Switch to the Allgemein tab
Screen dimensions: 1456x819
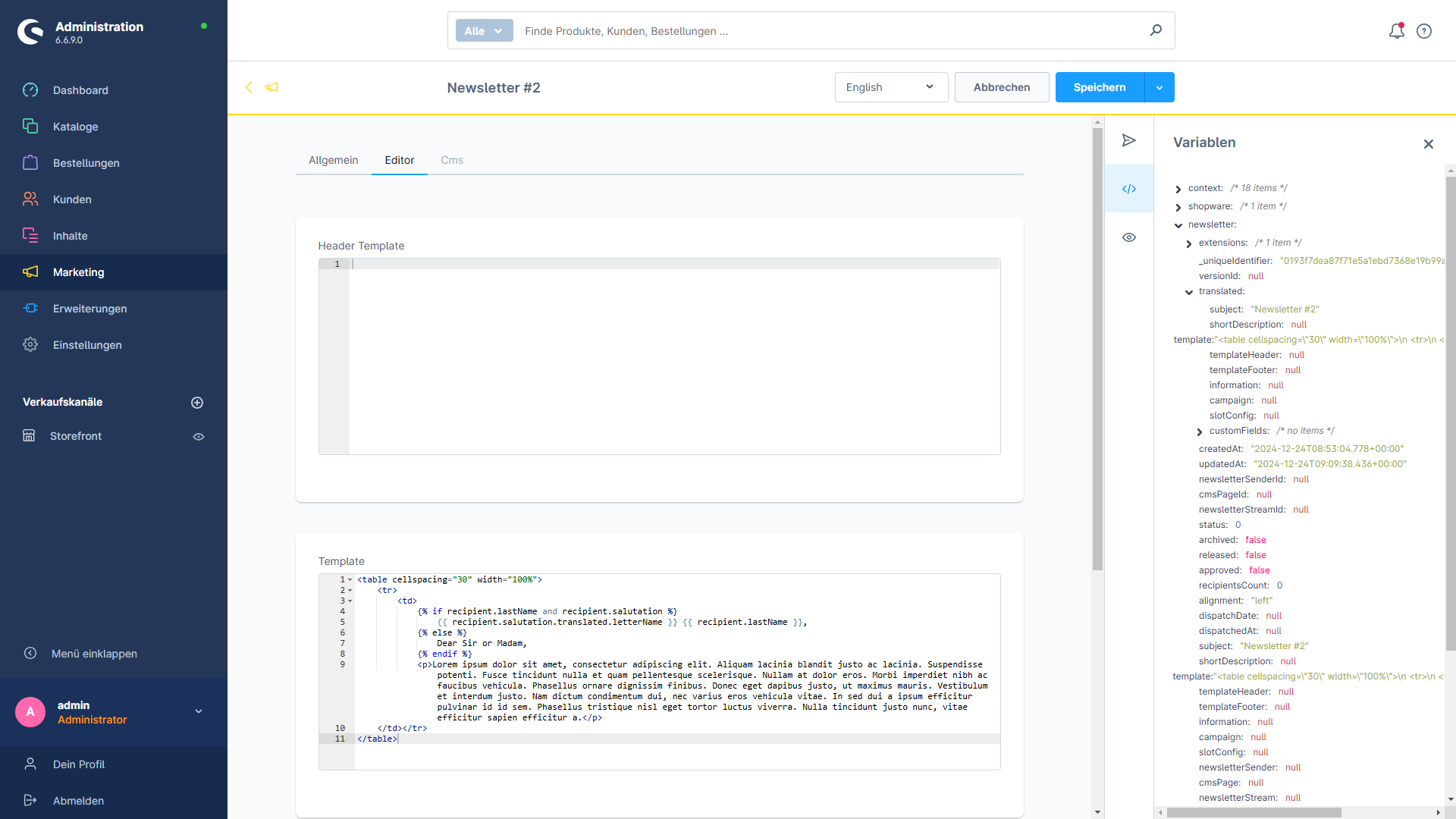point(333,160)
